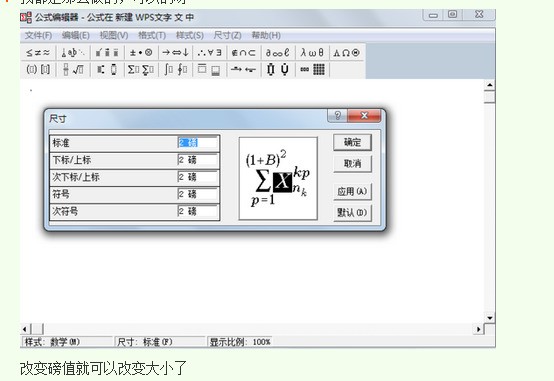Click the 取消 button
The height and width of the screenshot is (381, 554).
(x=352, y=163)
